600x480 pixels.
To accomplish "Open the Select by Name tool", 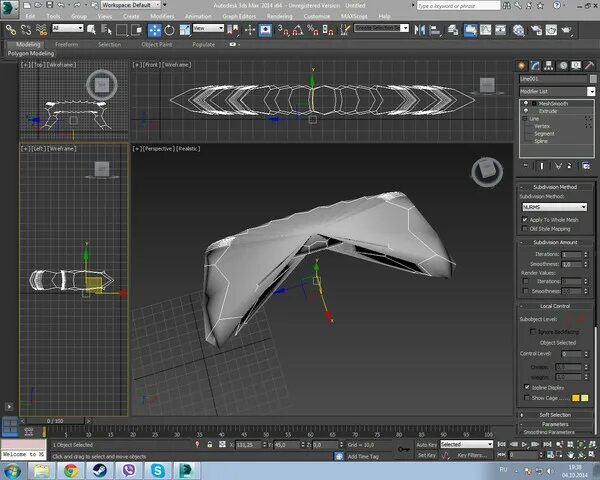I will [106, 30].
